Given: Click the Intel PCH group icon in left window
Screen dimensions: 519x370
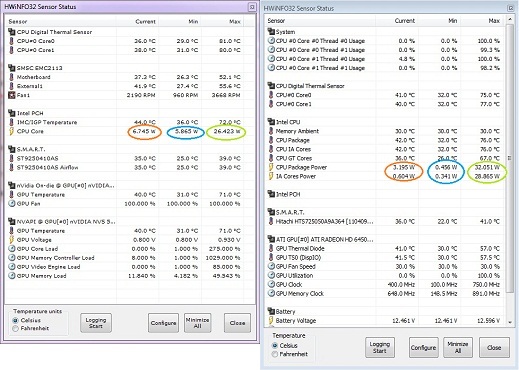Looking at the screenshot, I should point(11,113).
